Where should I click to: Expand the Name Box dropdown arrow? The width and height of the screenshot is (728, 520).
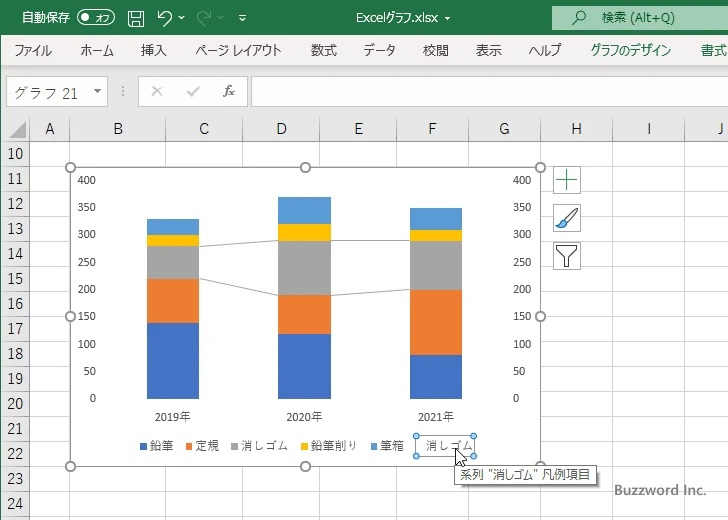point(98,91)
